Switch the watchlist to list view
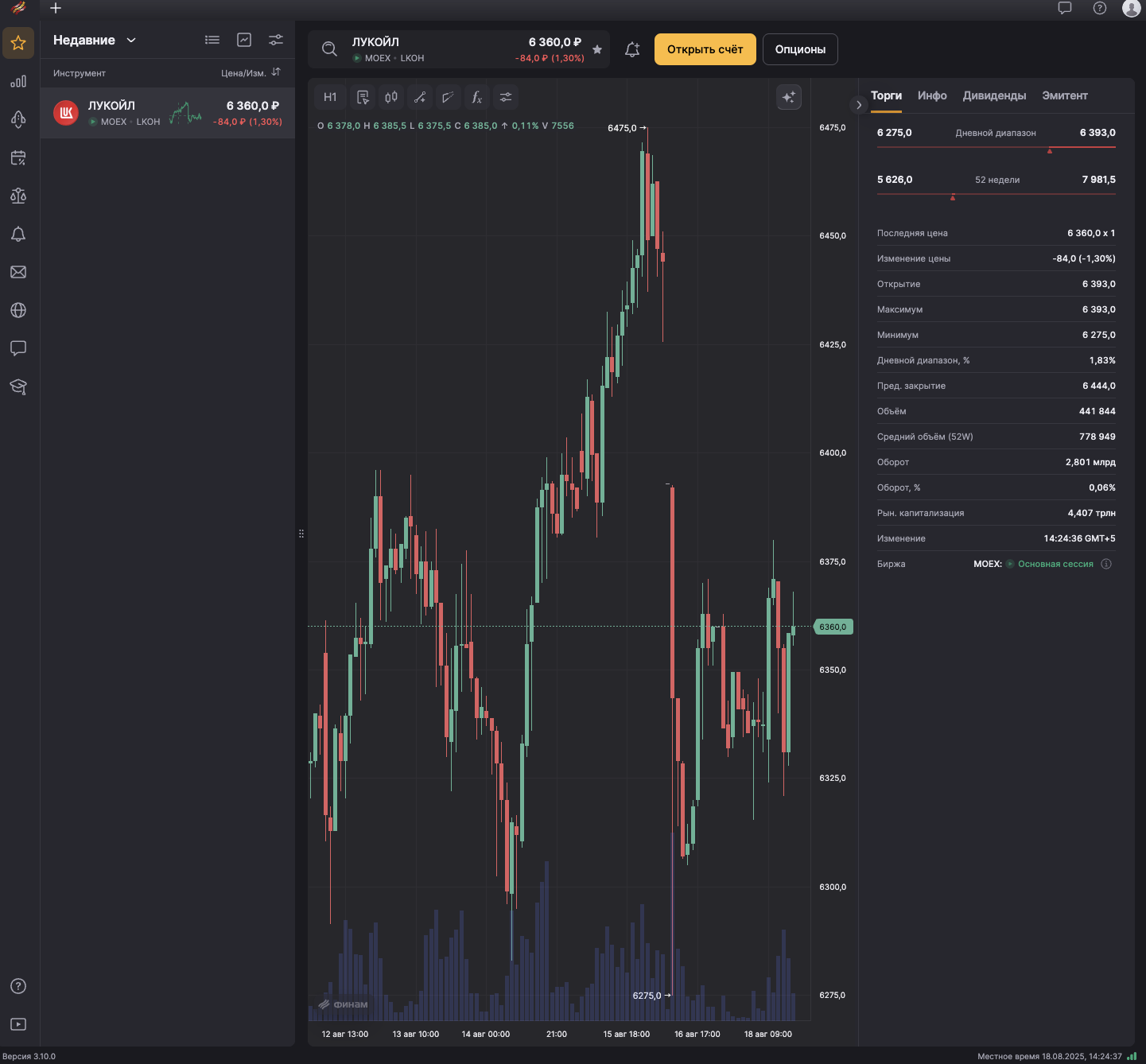The width and height of the screenshot is (1146, 1064). coord(212,40)
